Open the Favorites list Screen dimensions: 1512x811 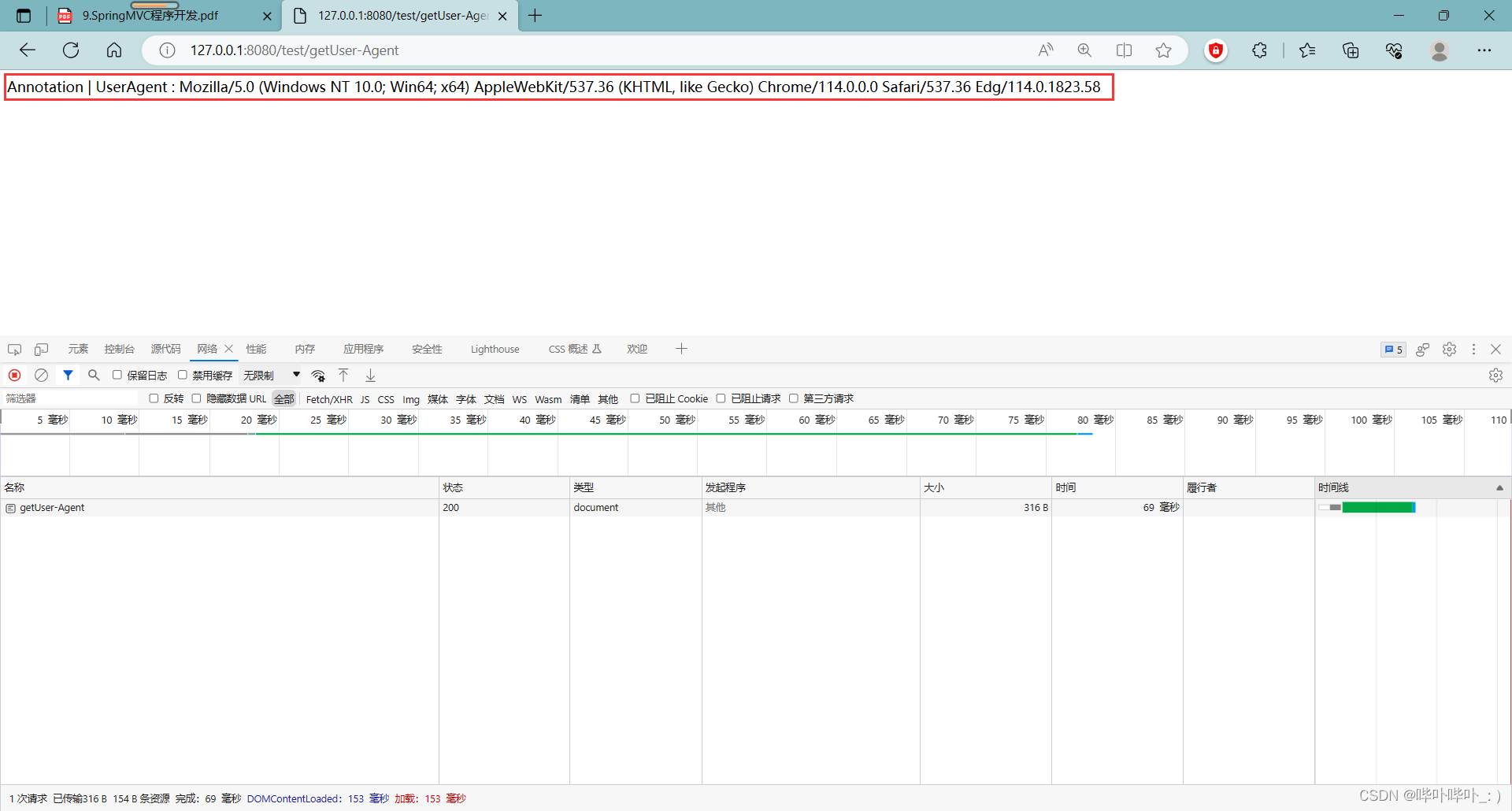1307,50
